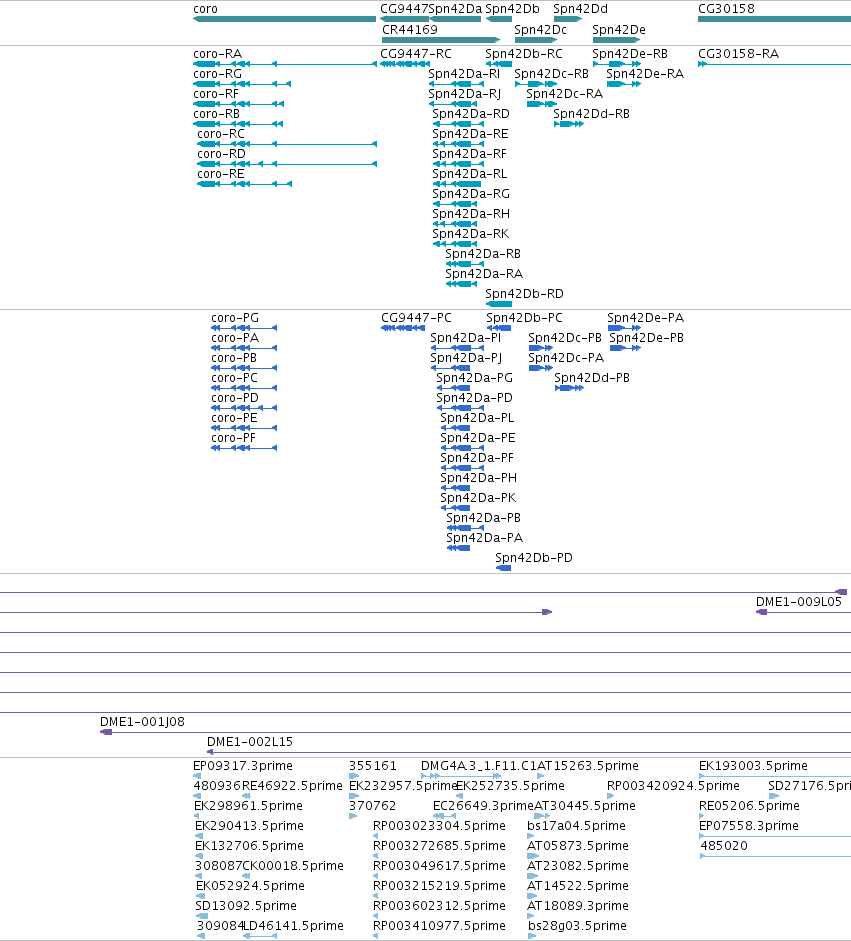Click EST EK193003.5prime
This screenshot has width=851, height=941.
[775, 776]
